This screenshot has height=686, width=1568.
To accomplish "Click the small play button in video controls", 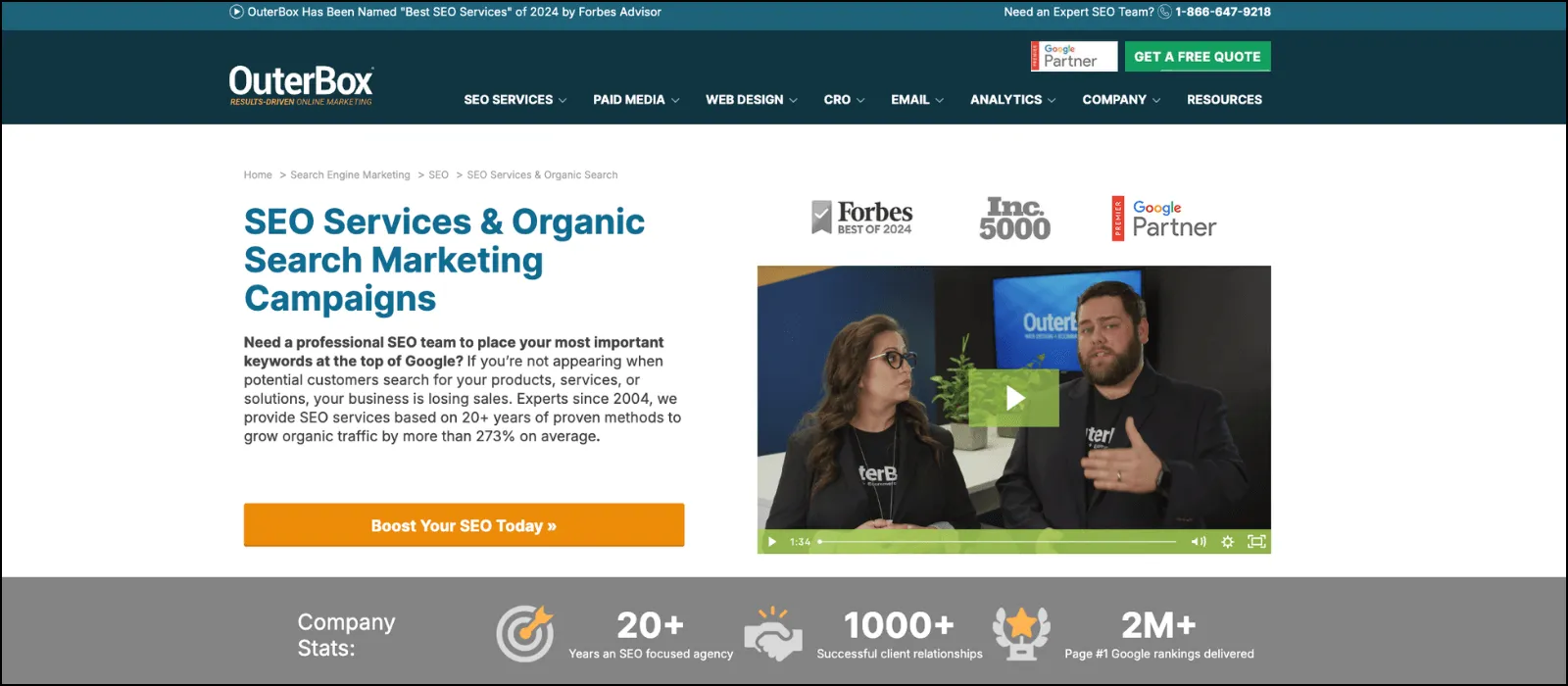I will tap(772, 542).
